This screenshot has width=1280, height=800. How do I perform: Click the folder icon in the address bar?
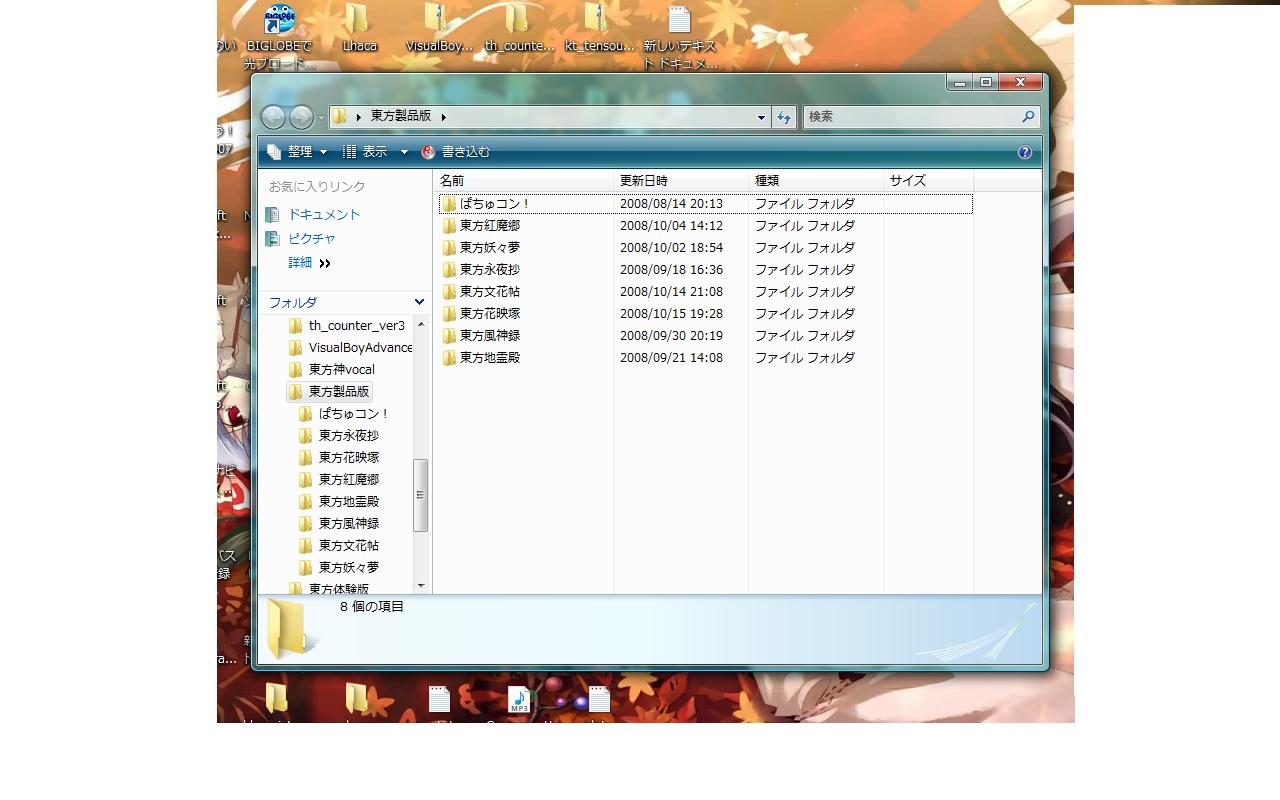pyautogui.click(x=340, y=117)
